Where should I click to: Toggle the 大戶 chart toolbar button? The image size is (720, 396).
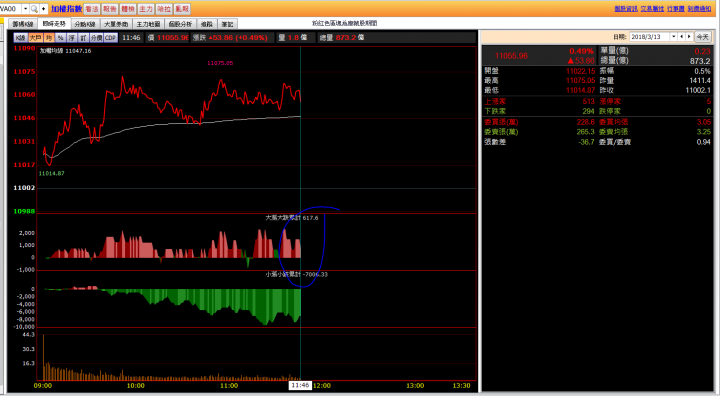pyautogui.click(x=35, y=38)
